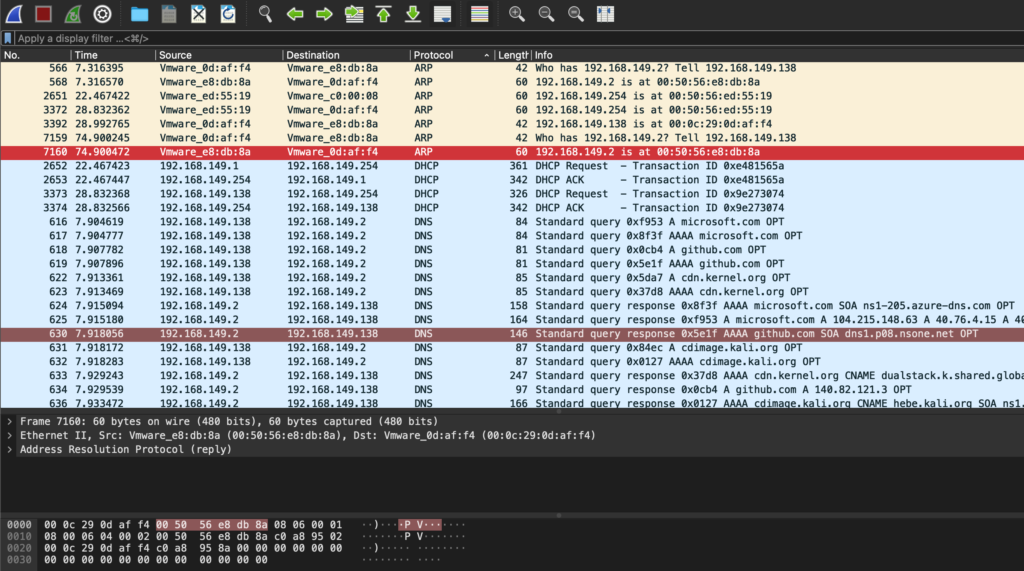This screenshot has height=571, width=1024.
Task: Select packet 624 DNS response row
Action: pyautogui.click(x=512, y=306)
